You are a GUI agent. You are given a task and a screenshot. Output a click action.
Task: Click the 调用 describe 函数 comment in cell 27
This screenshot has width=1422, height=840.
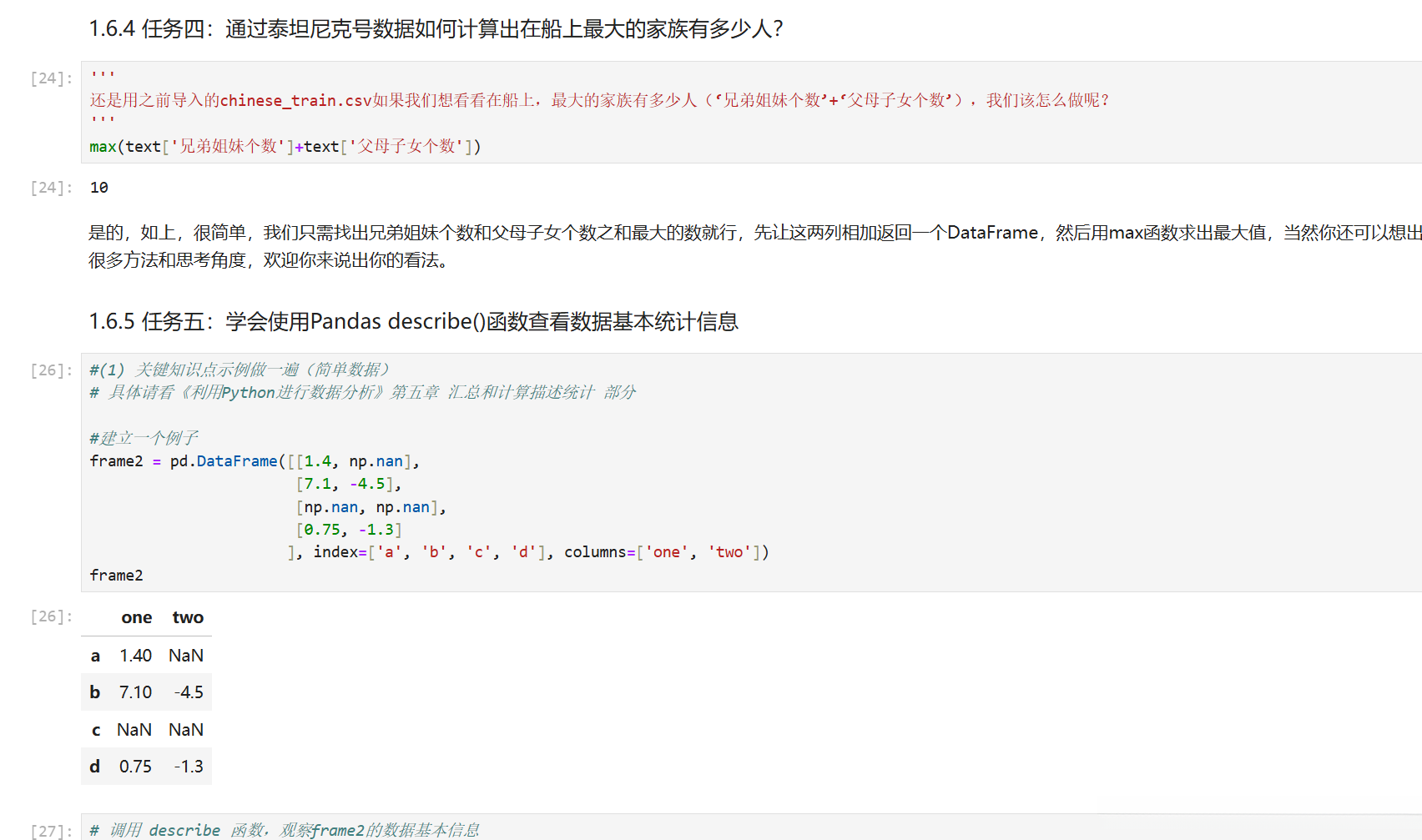coord(284,830)
